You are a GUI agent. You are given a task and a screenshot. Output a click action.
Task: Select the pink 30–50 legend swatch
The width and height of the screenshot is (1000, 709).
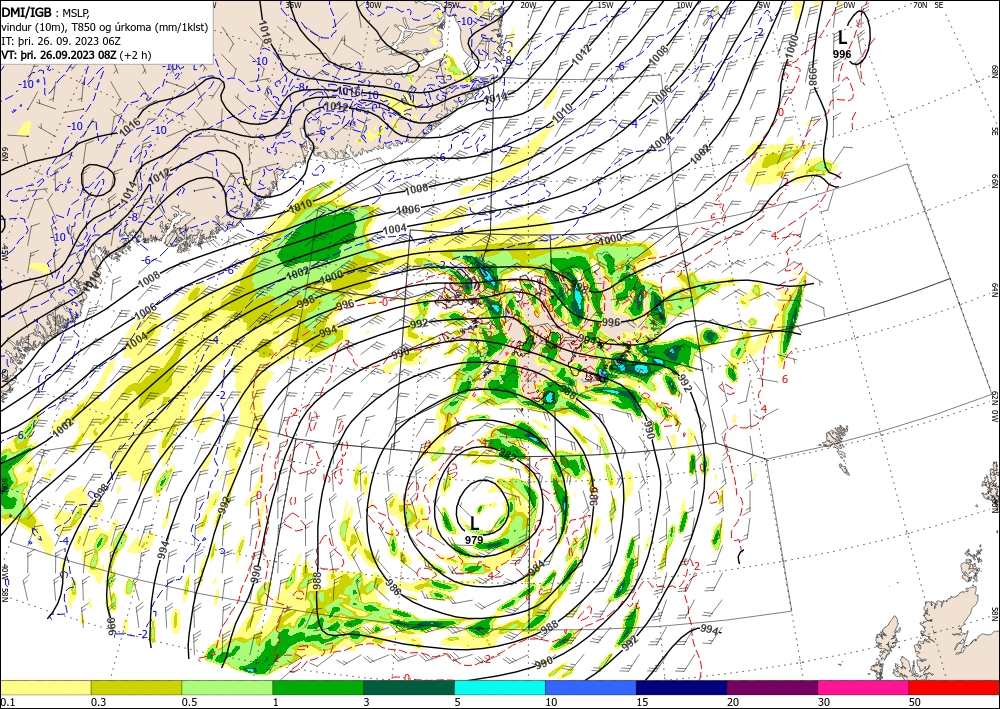pyautogui.click(x=864, y=687)
